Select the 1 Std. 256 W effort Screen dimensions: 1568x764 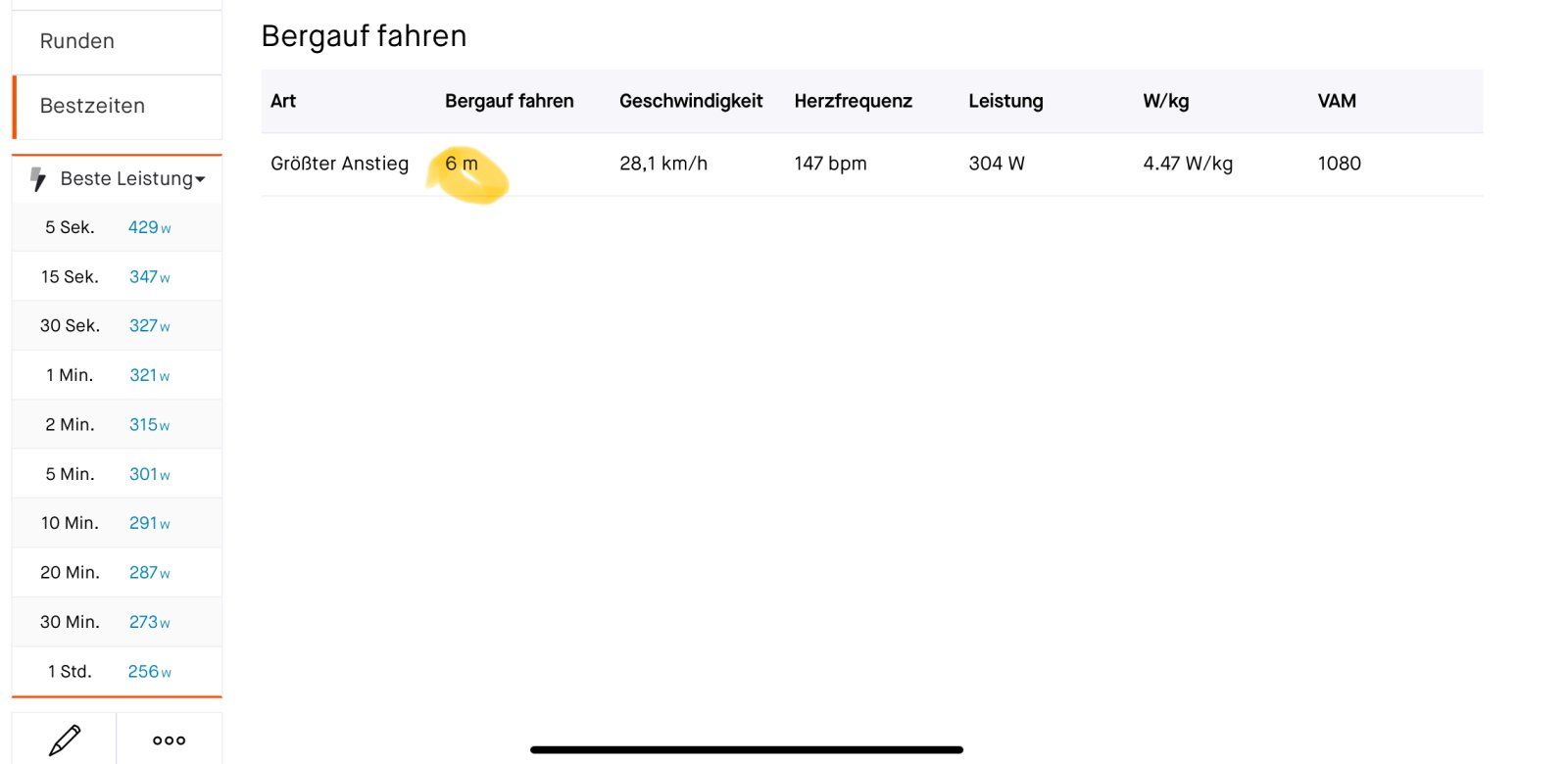117,672
